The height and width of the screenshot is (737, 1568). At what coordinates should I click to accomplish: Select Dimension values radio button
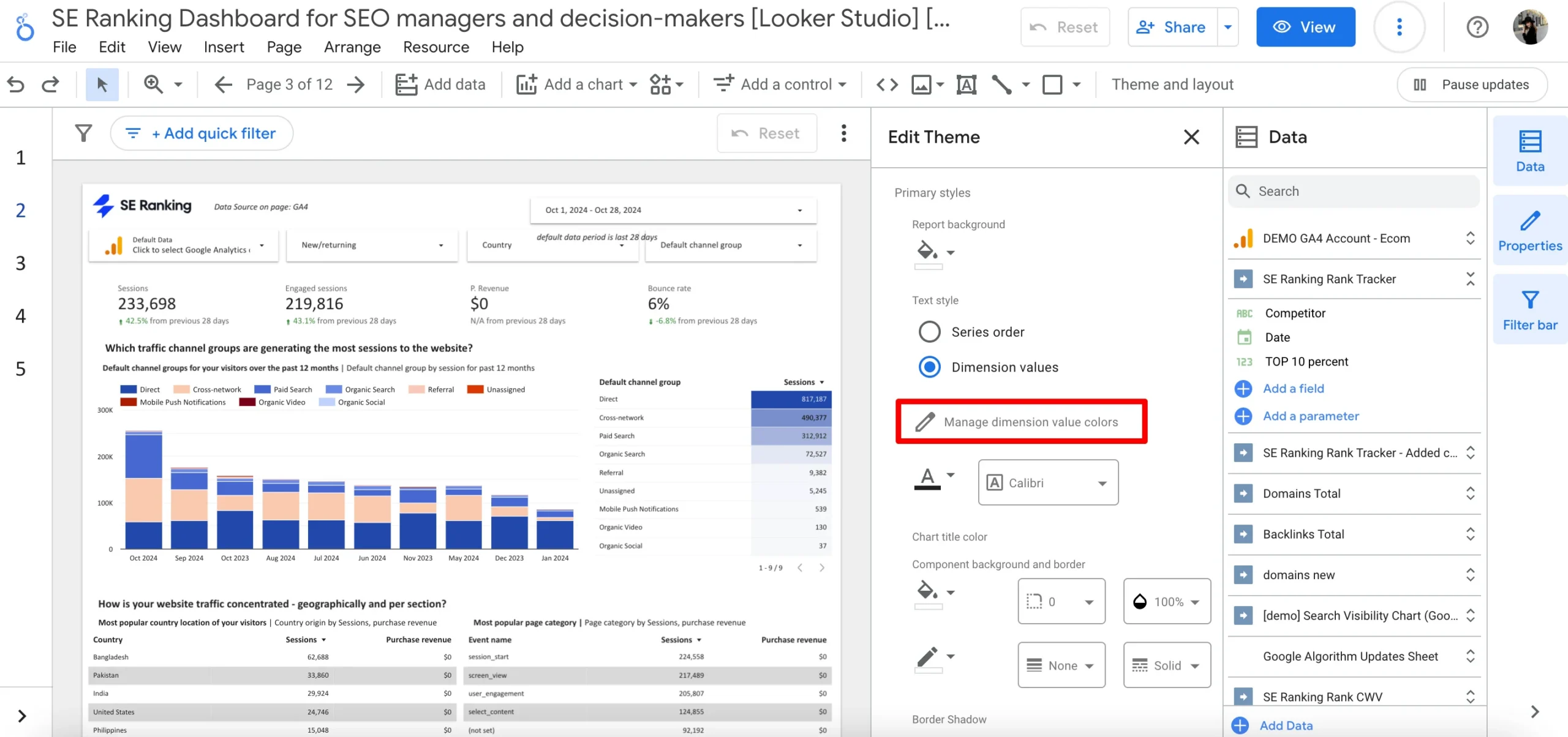[929, 367]
